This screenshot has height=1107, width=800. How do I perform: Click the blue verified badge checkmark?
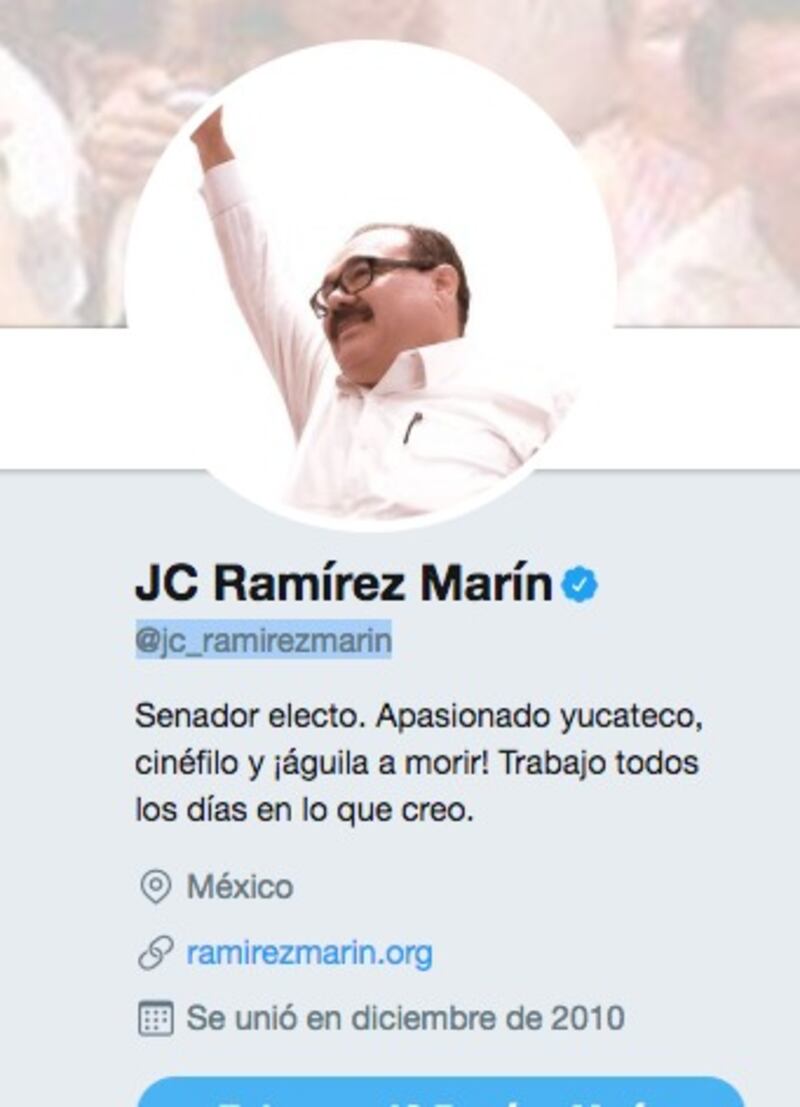(580, 585)
